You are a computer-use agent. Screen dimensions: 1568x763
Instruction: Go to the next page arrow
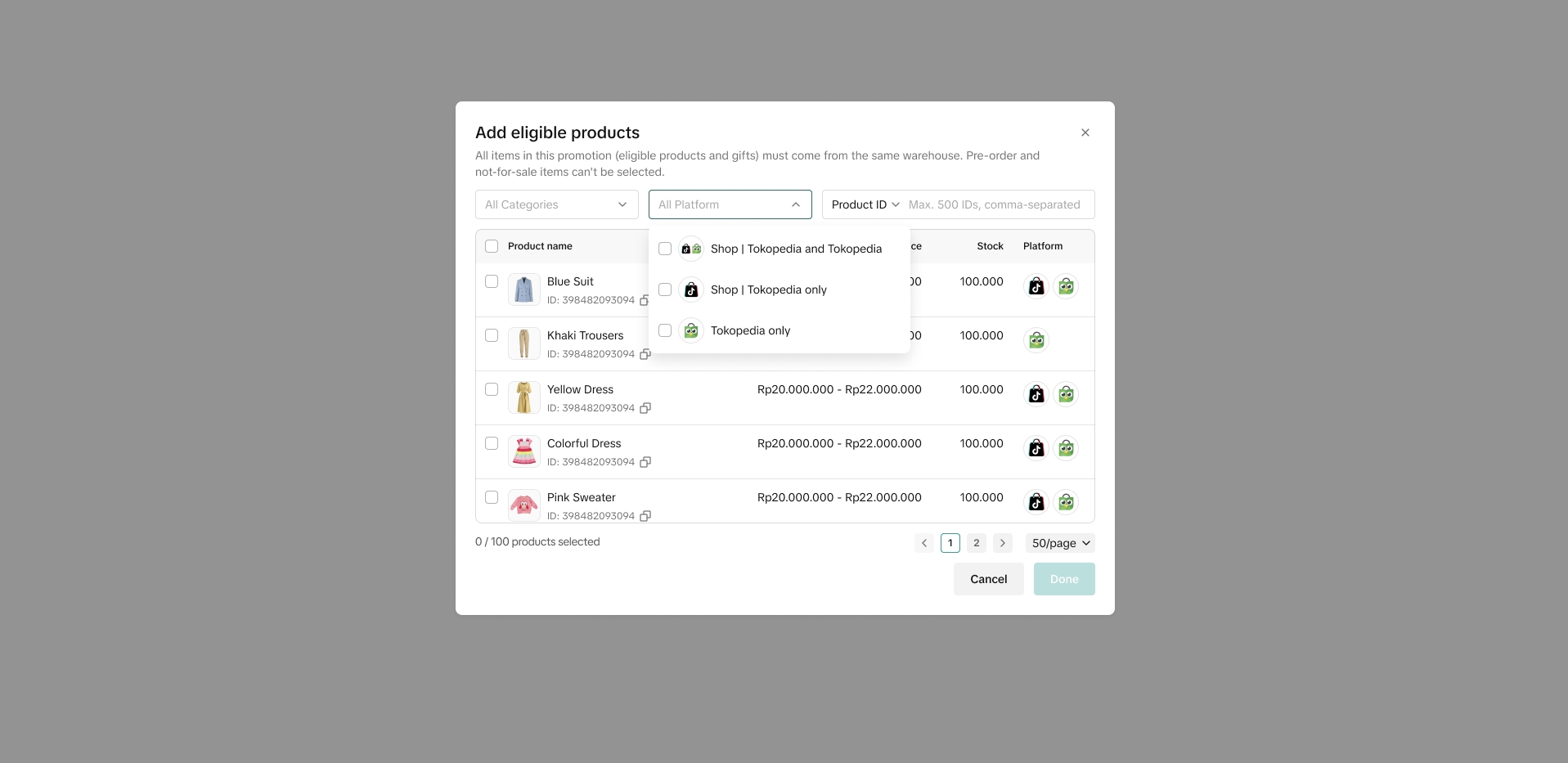click(x=1003, y=543)
